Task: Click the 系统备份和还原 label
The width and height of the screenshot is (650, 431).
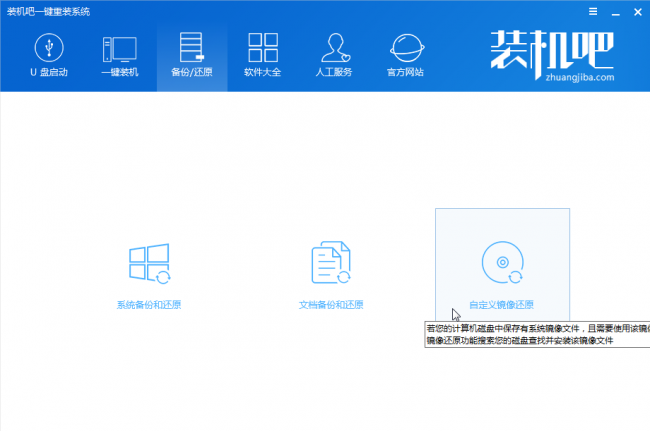Action: pos(149,305)
